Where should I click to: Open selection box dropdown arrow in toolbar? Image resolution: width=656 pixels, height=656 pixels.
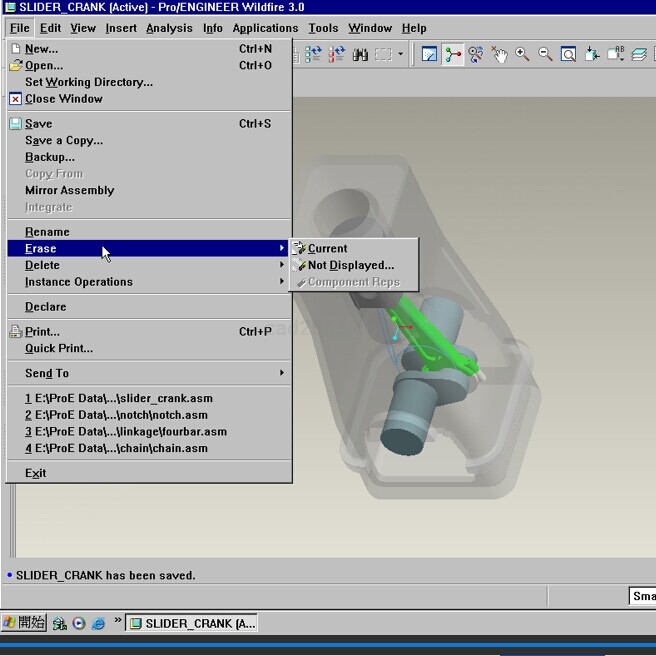[401, 54]
